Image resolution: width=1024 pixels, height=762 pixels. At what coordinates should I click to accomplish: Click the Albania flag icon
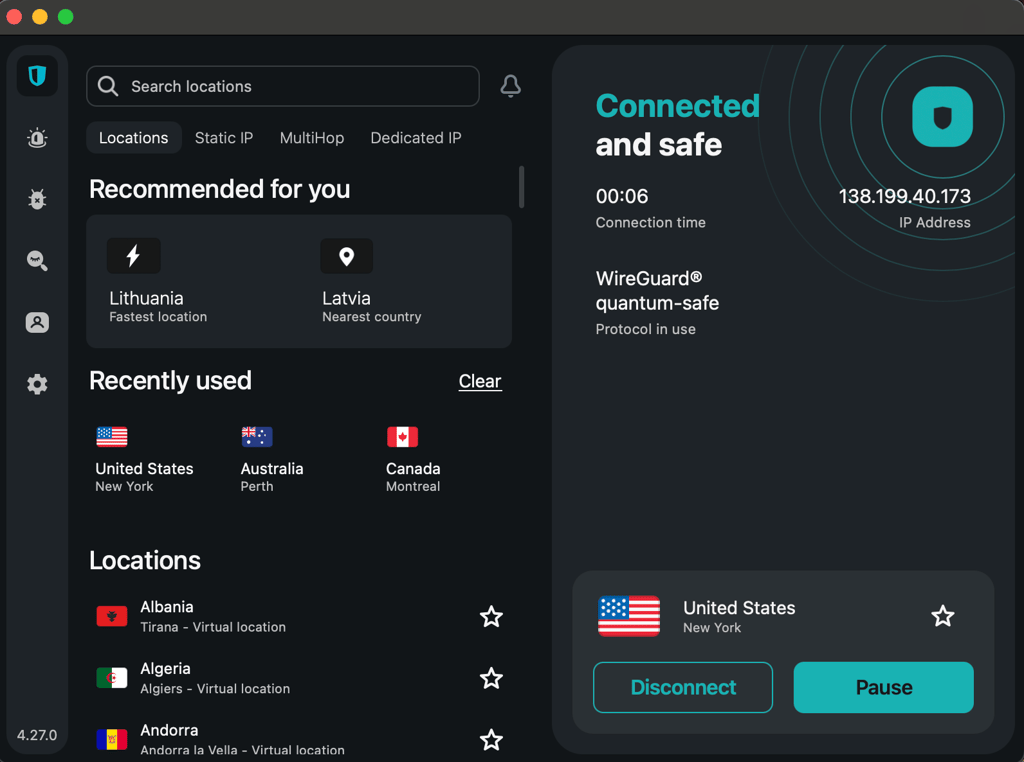point(112,616)
